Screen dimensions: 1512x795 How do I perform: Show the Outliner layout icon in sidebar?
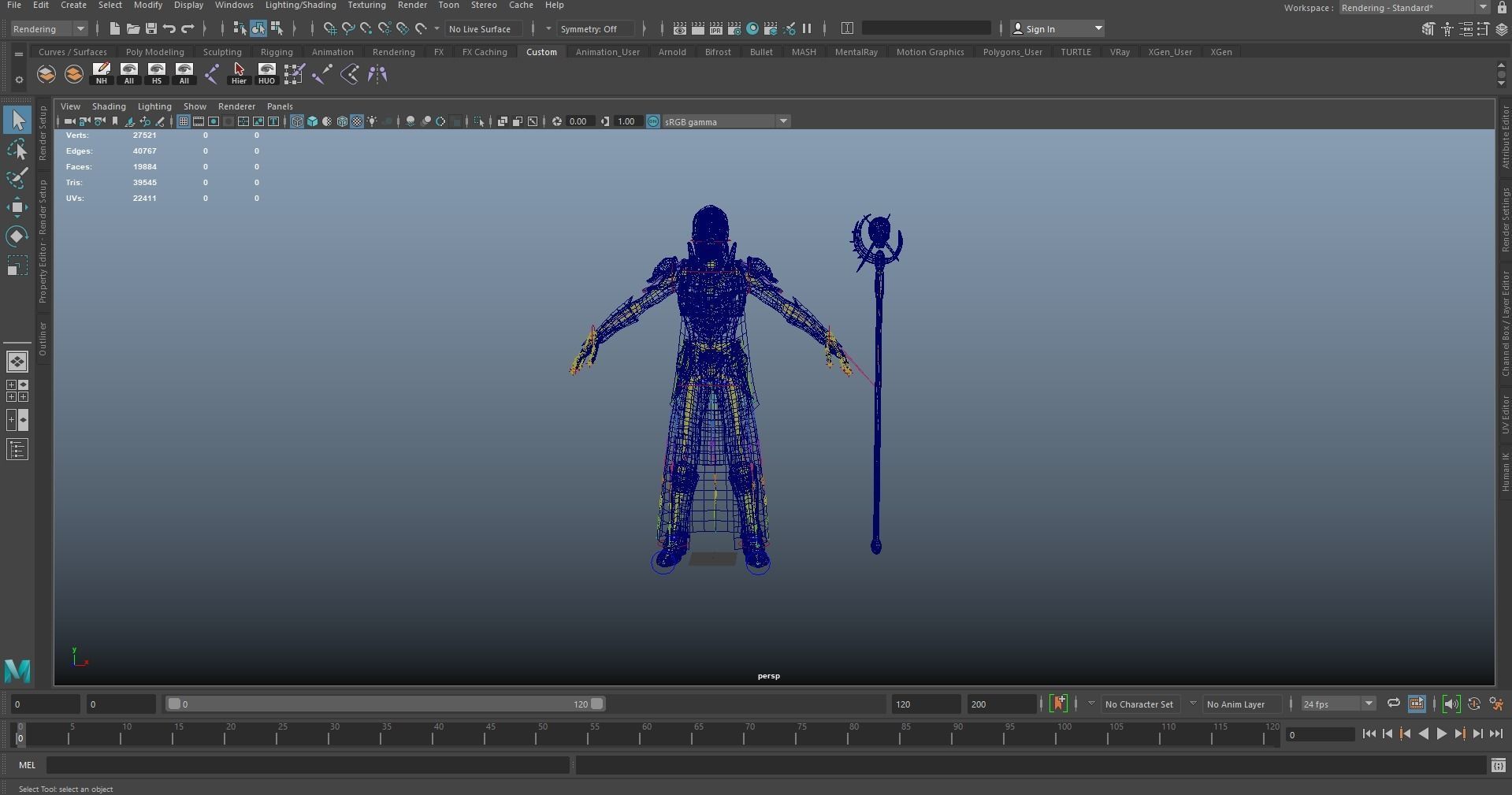click(17, 450)
